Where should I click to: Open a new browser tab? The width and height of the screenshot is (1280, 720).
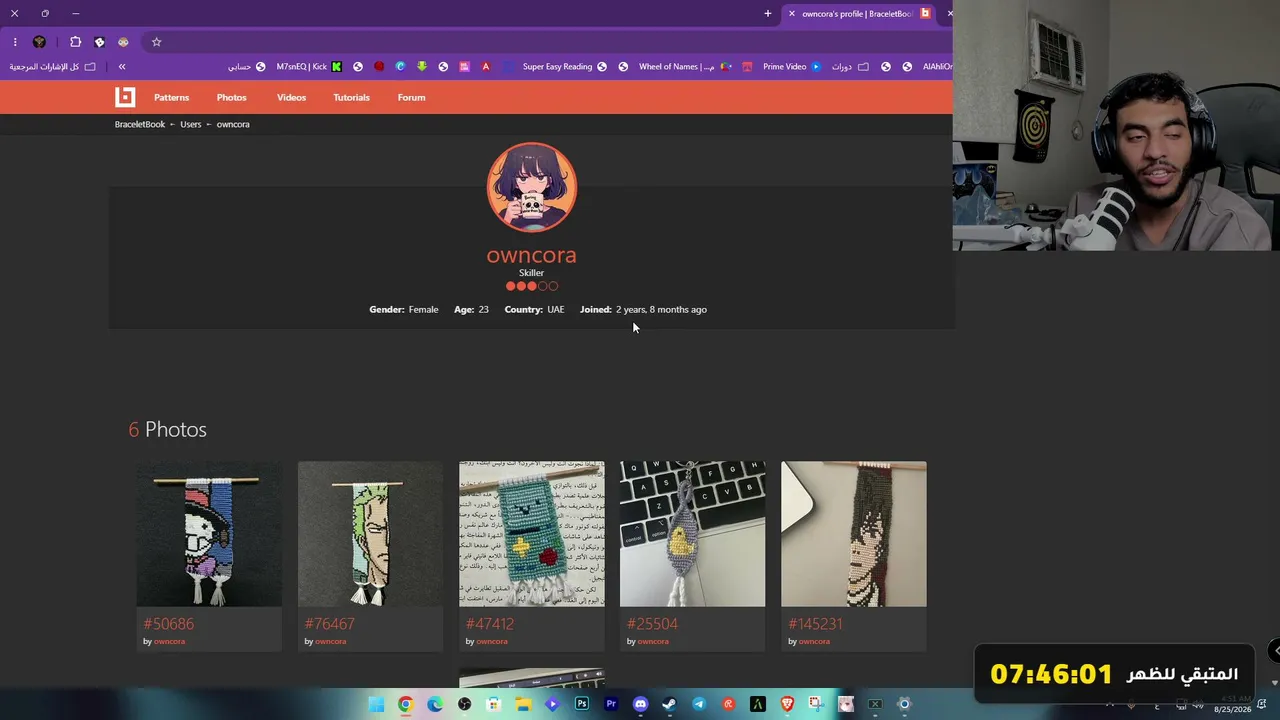[768, 14]
